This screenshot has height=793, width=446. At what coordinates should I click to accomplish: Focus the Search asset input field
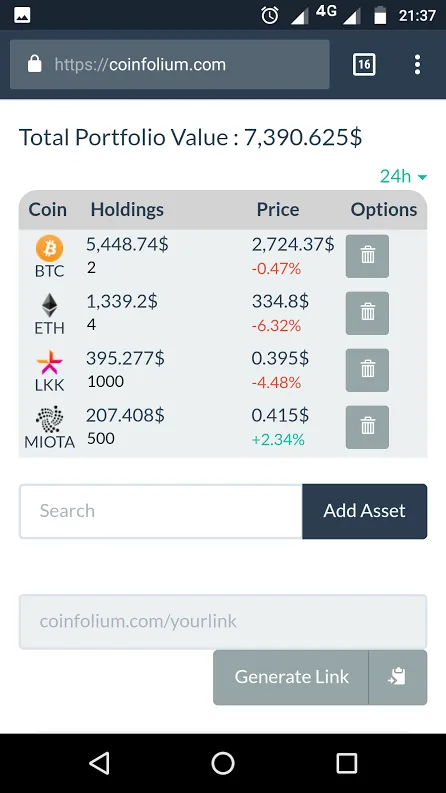[x=161, y=511]
